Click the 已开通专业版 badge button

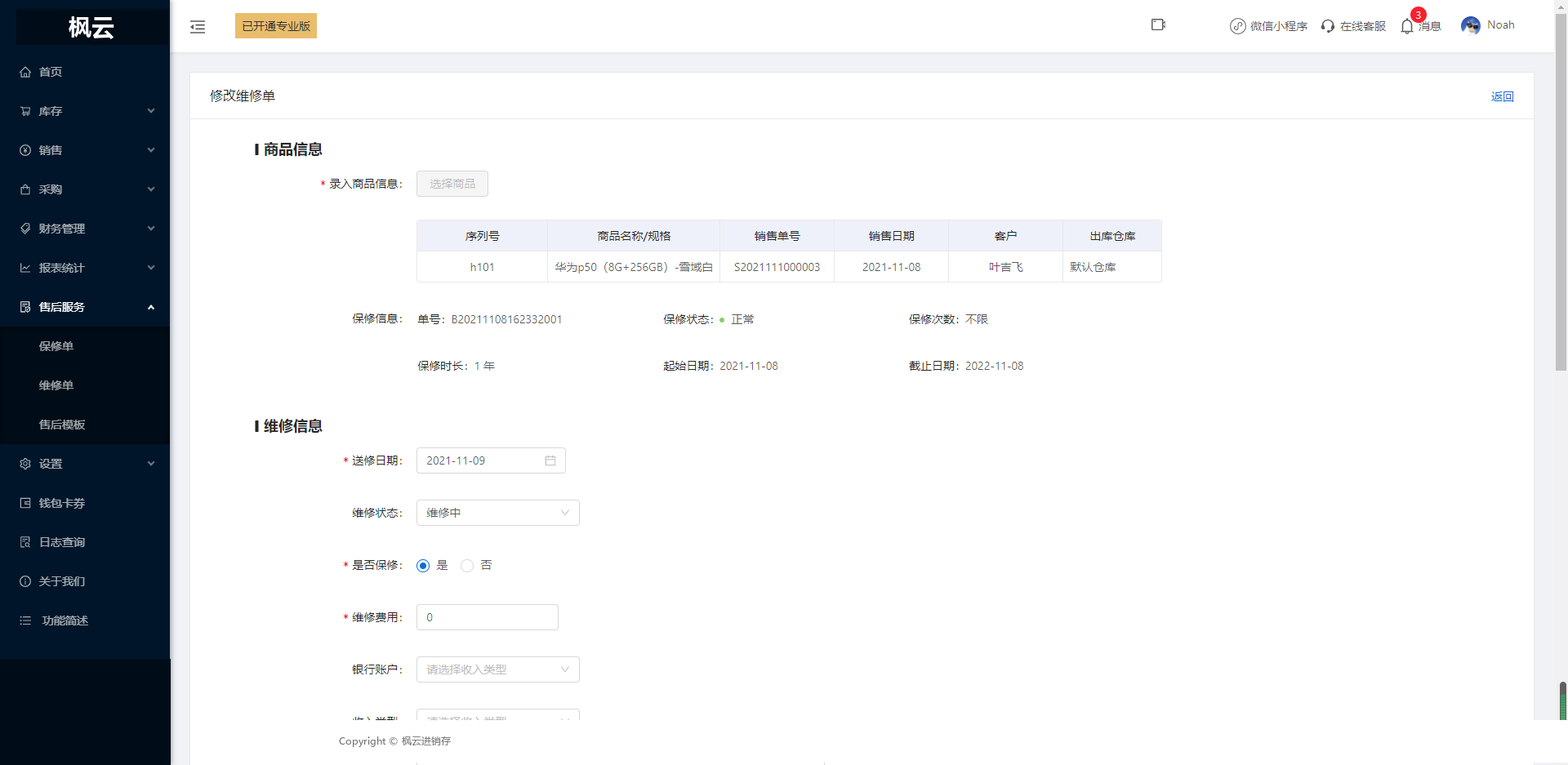(276, 26)
